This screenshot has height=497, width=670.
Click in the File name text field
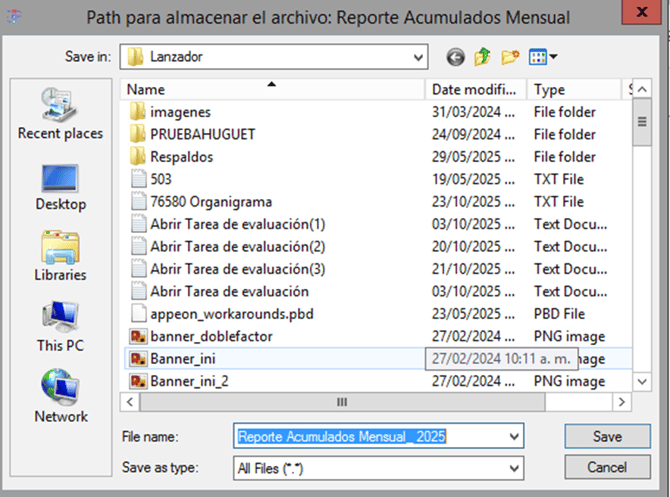coord(370,437)
